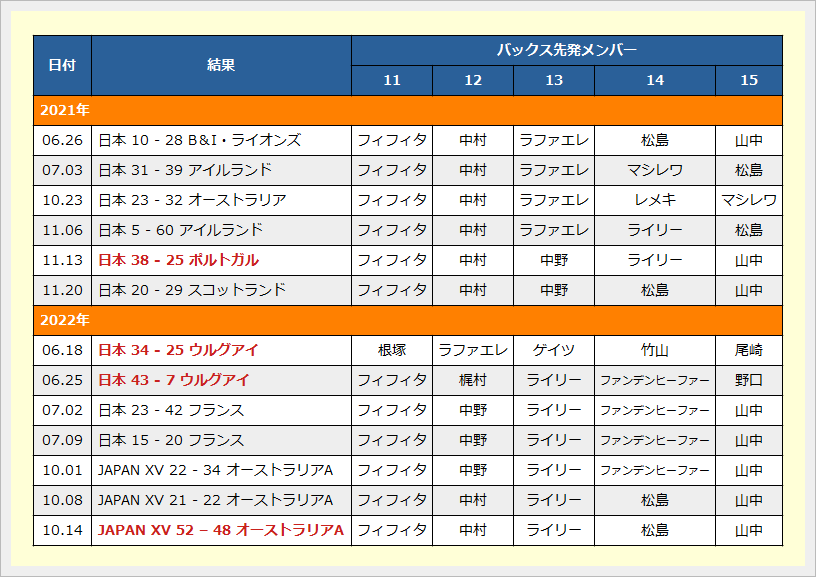This screenshot has height=577, width=816.
Task: Click the orange 2021年 section row
Action: click(x=407, y=110)
